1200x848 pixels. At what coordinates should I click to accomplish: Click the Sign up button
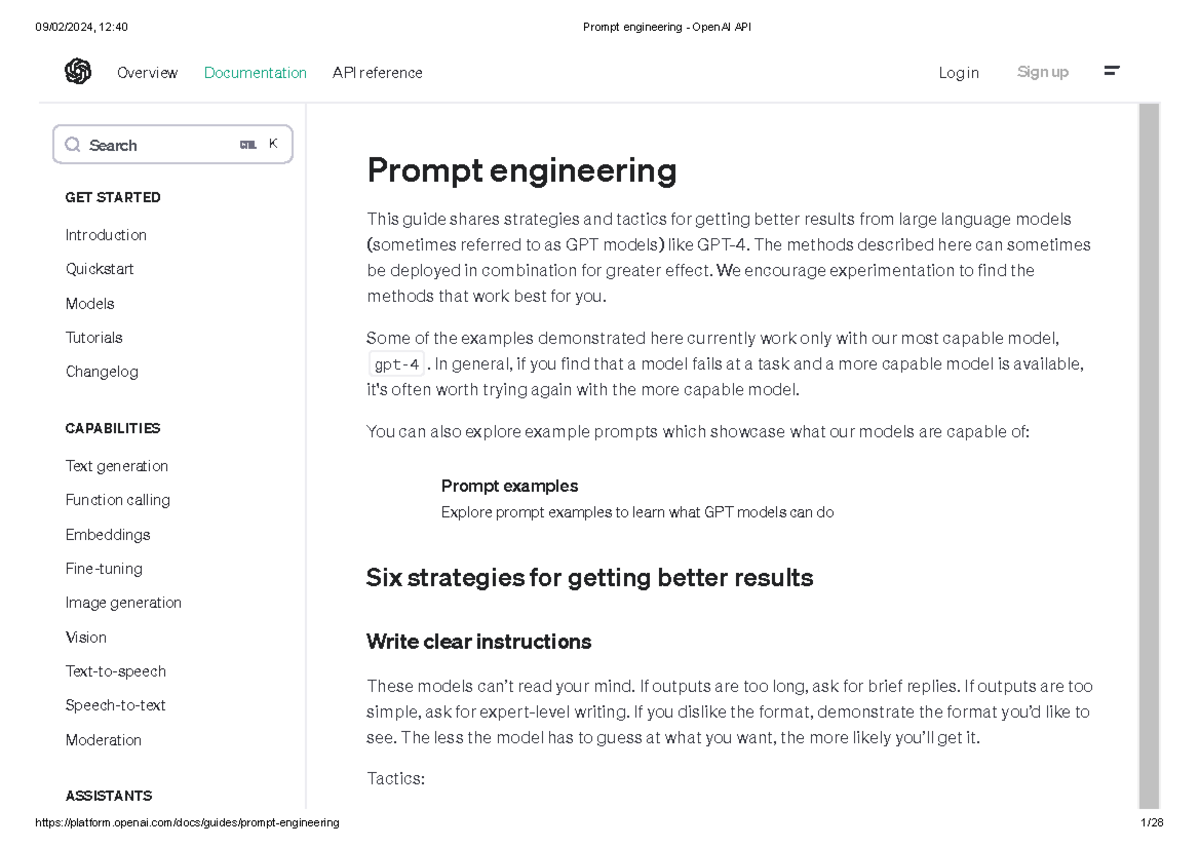(x=1042, y=72)
